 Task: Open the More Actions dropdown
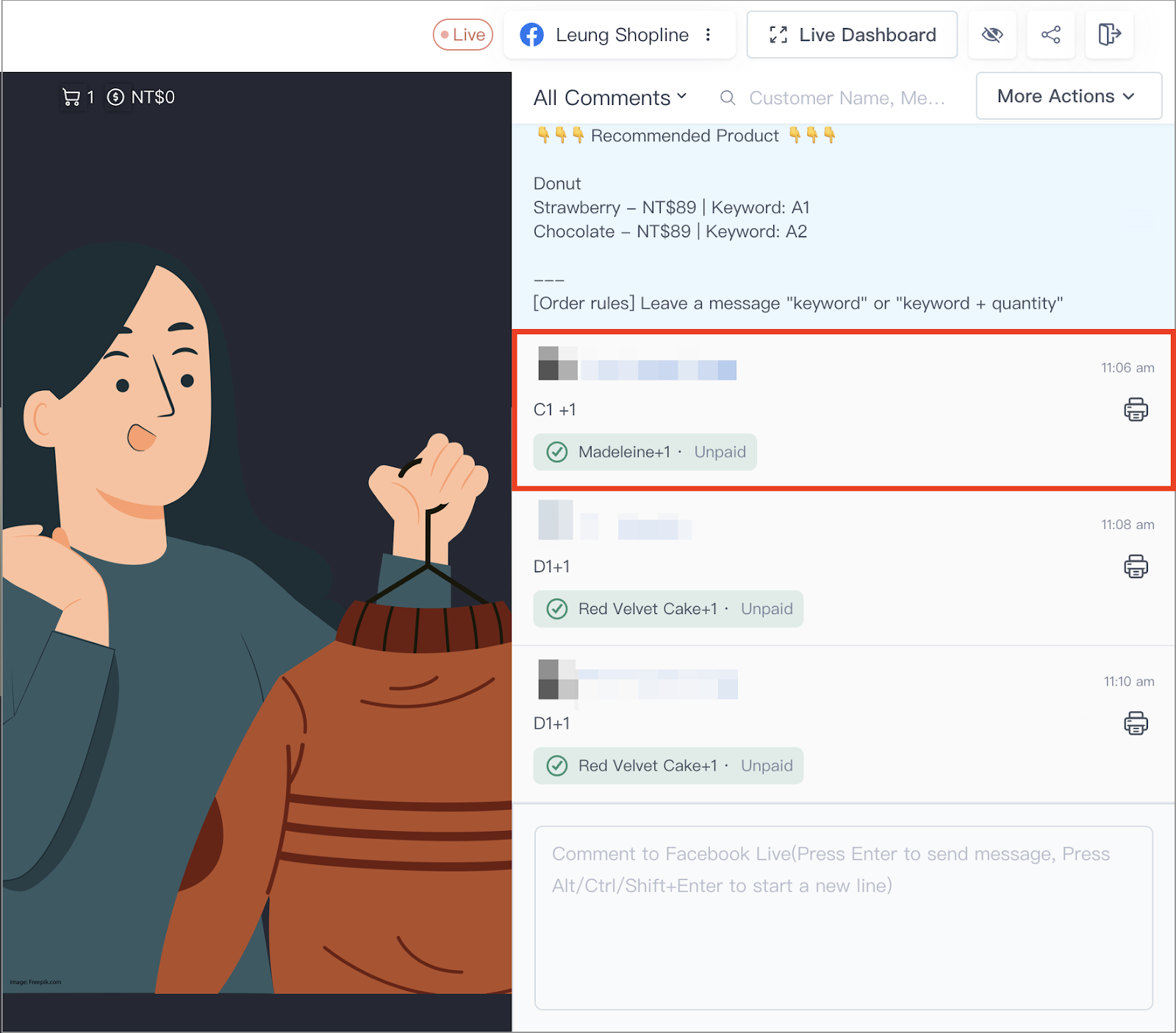pyautogui.click(x=1067, y=96)
